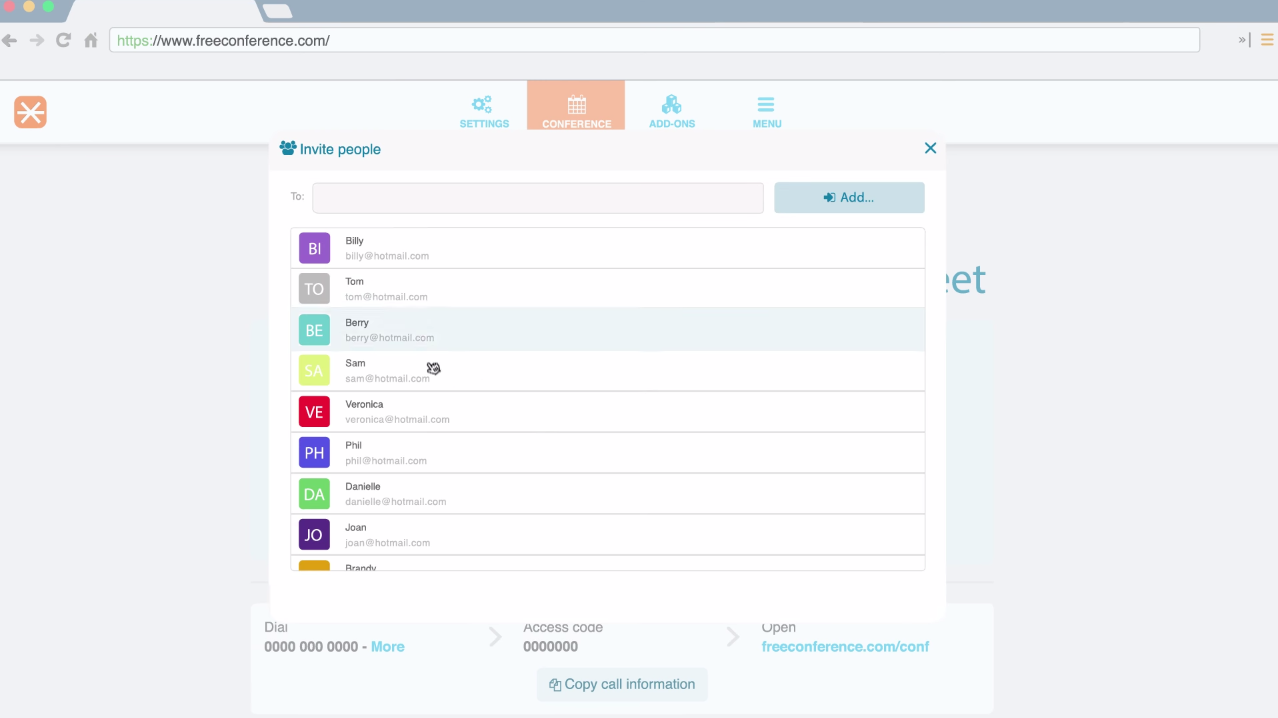Select Danielle's green DA avatar
The image size is (1278, 718).
[314, 494]
